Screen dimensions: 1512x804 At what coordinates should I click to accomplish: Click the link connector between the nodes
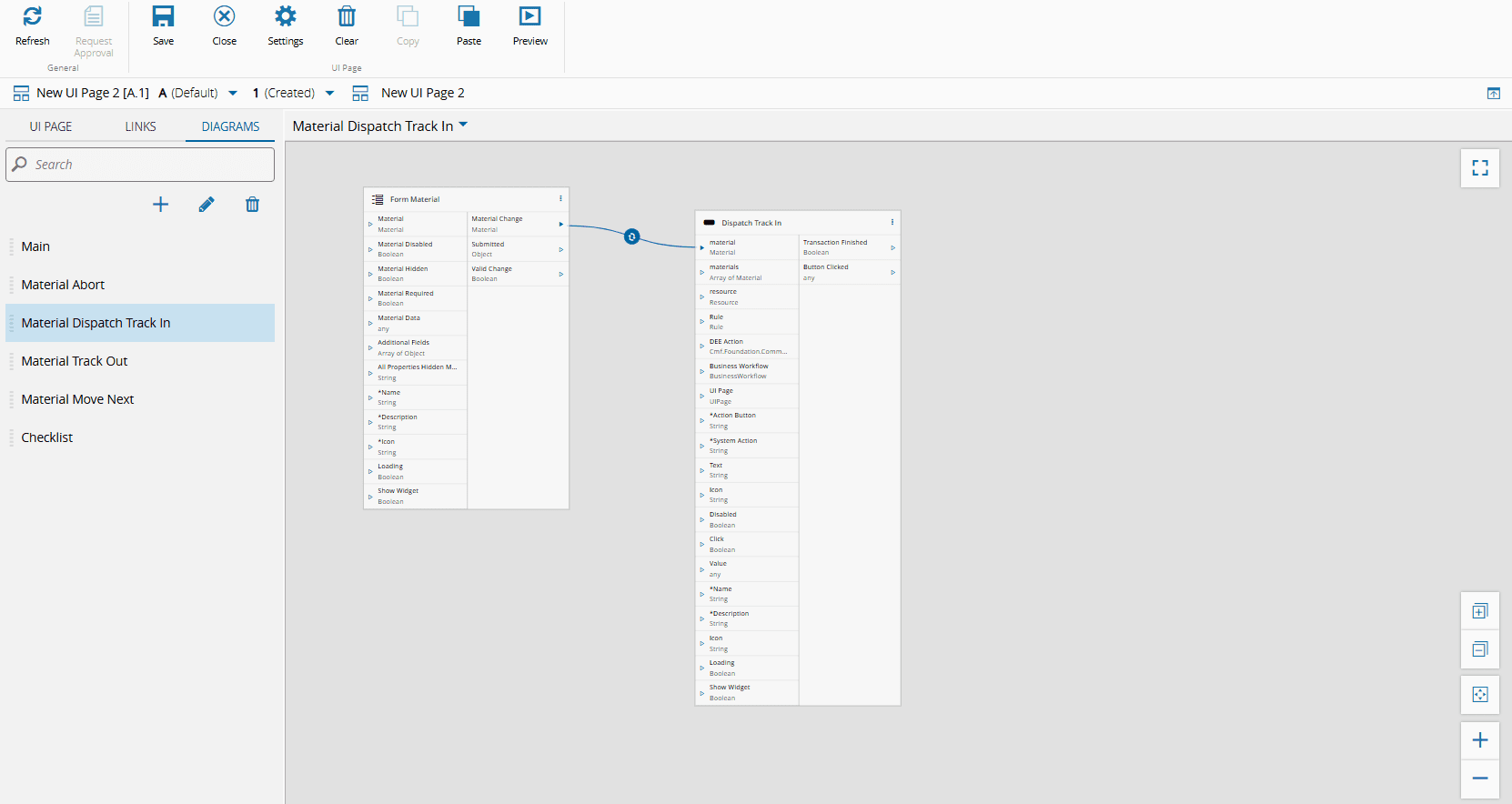click(631, 237)
